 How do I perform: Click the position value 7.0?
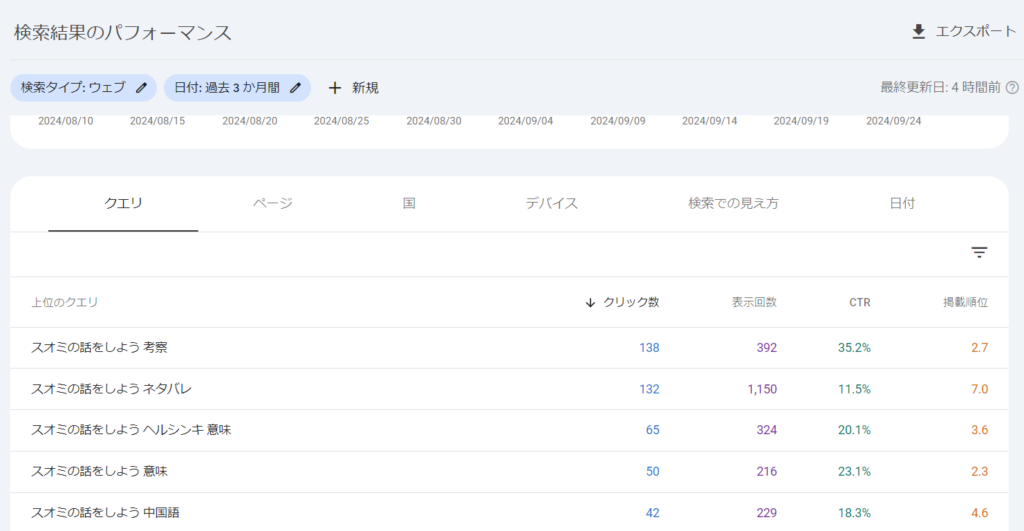[980, 389]
